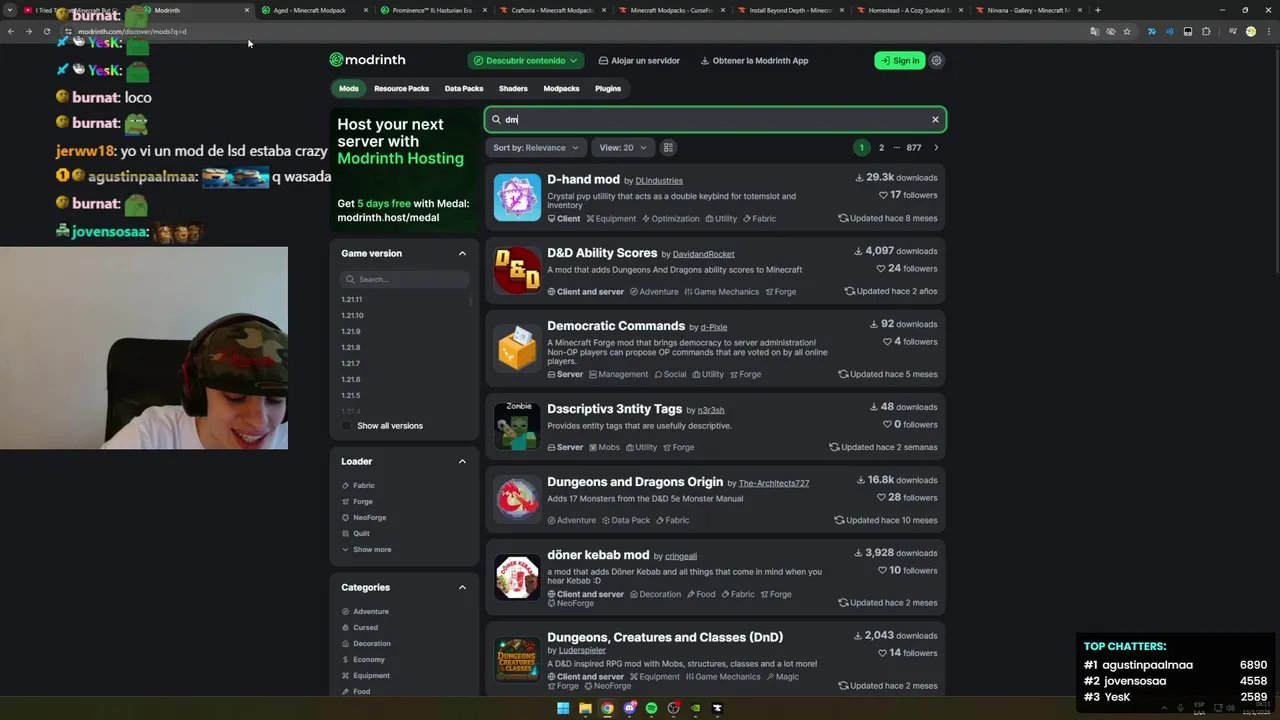Click magnifier icon in main search bar
1280x720 pixels.
(x=496, y=119)
